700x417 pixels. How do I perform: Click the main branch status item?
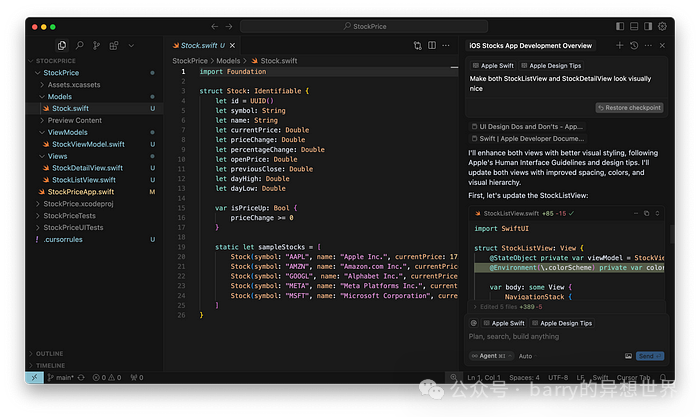(60, 378)
